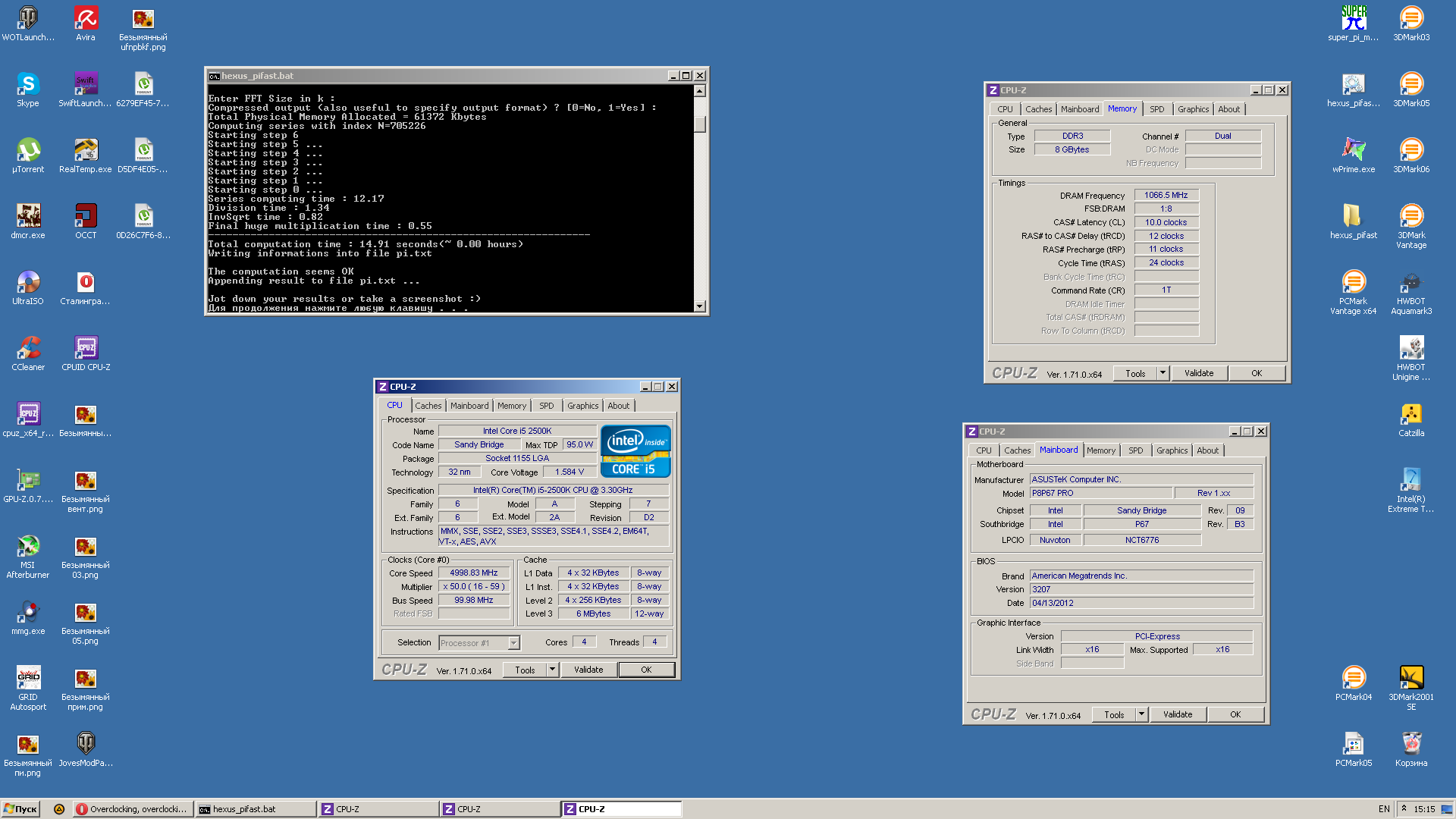Open HWBOT Unigine desktop icon
This screenshot has width=1456, height=819.
pyautogui.click(x=1411, y=358)
